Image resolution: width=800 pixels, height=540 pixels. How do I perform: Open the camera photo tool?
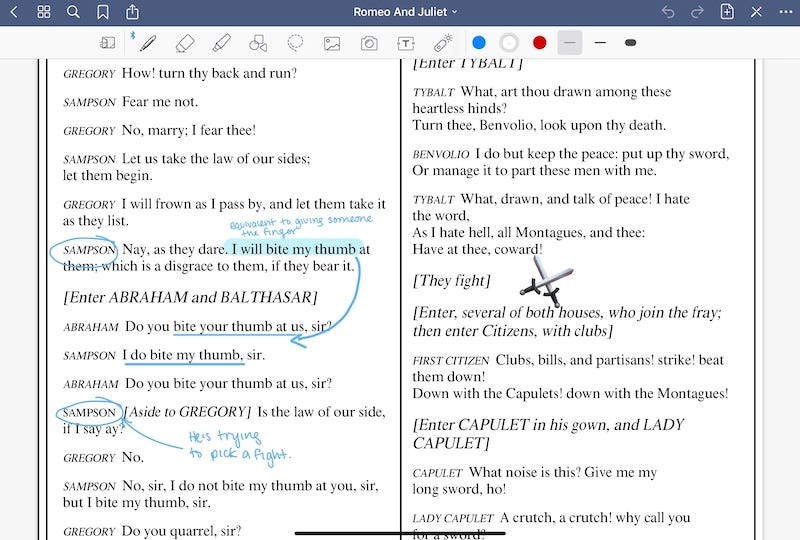tap(369, 43)
